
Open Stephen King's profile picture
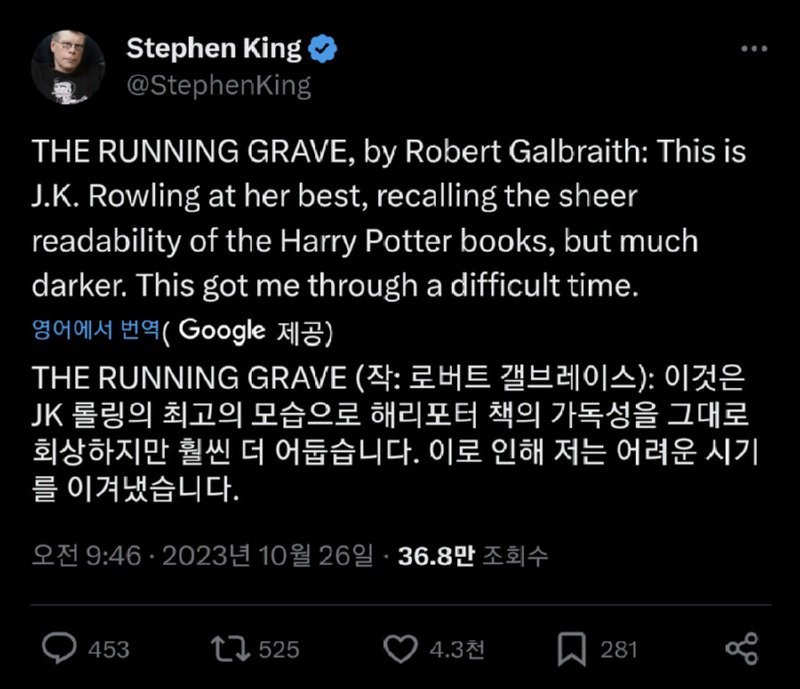point(68,67)
